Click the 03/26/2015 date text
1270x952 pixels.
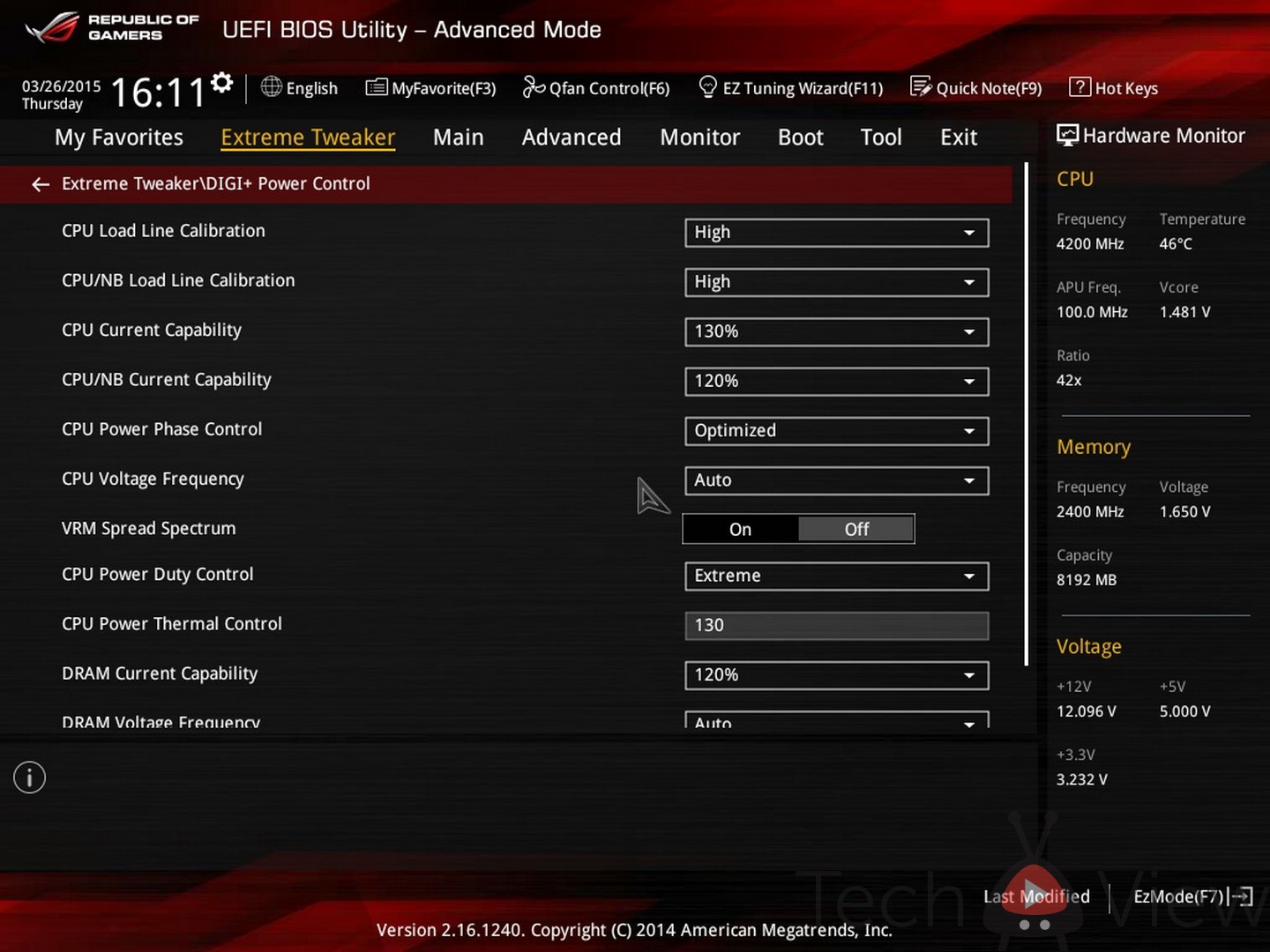tap(61, 86)
